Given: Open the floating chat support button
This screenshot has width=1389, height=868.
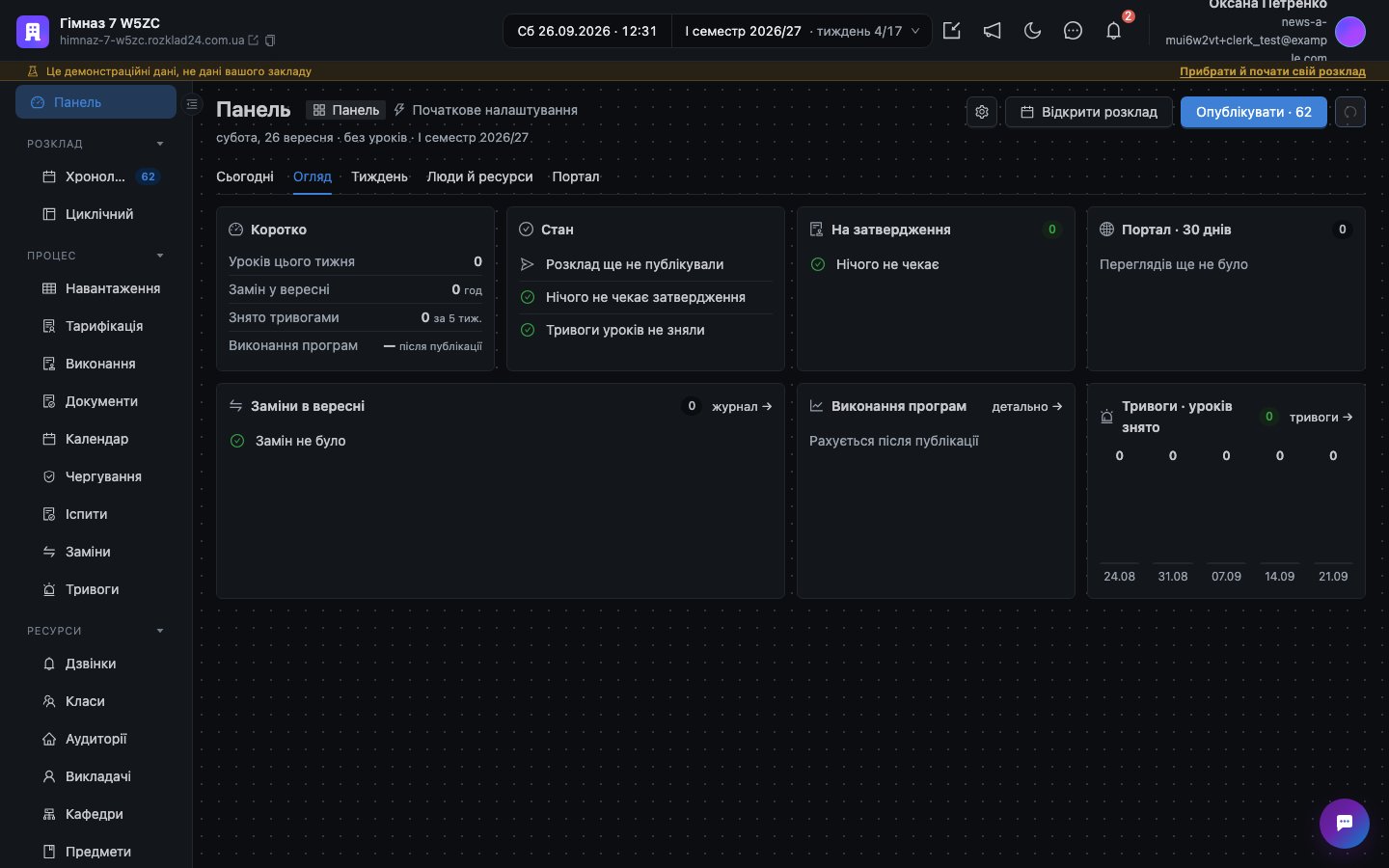Looking at the screenshot, I should tap(1345, 824).
